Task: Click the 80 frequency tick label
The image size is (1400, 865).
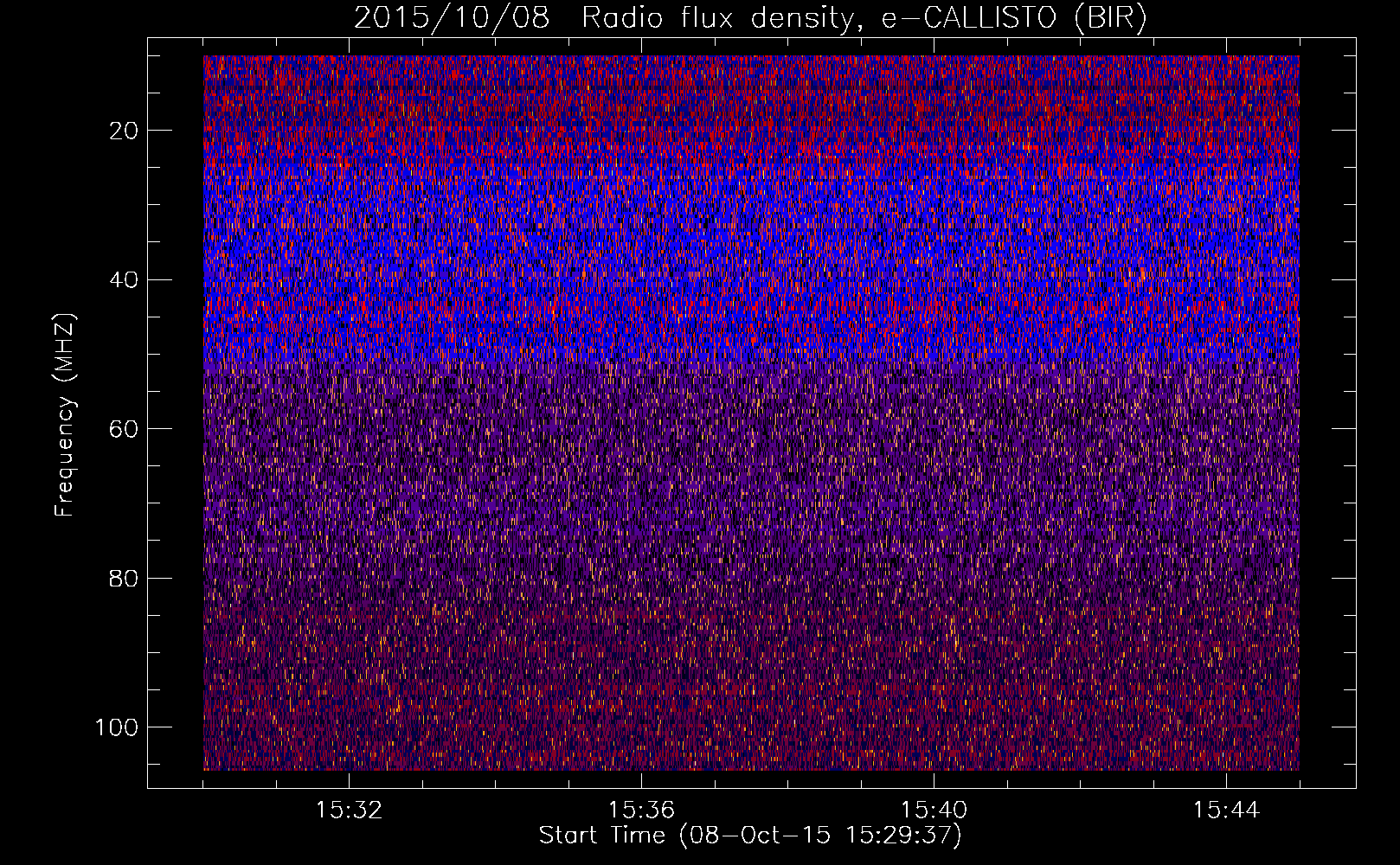Action: [125, 578]
